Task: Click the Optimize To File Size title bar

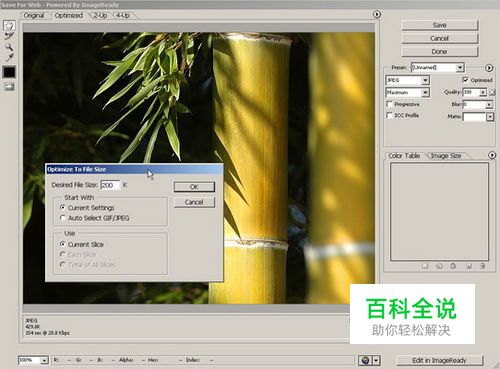Action: tap(134, 169)
